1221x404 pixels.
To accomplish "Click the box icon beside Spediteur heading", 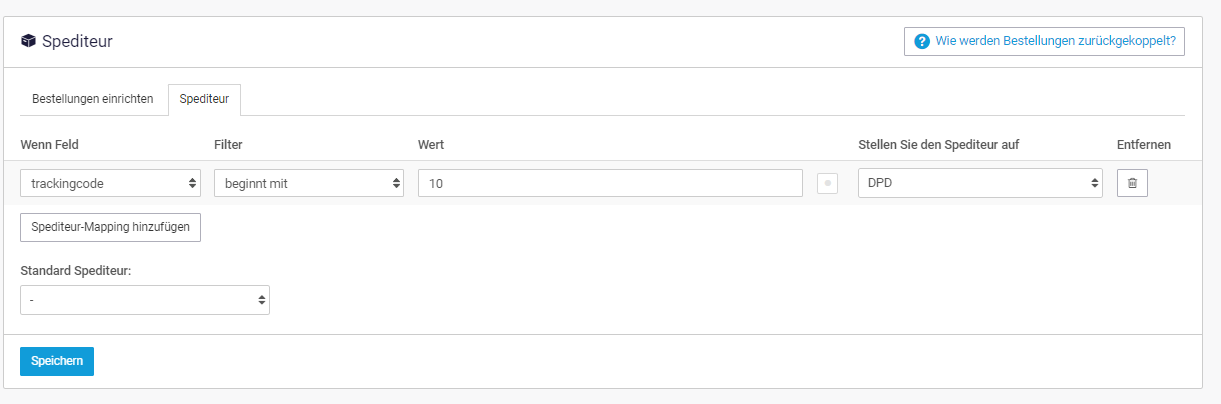I will point(28,41).
